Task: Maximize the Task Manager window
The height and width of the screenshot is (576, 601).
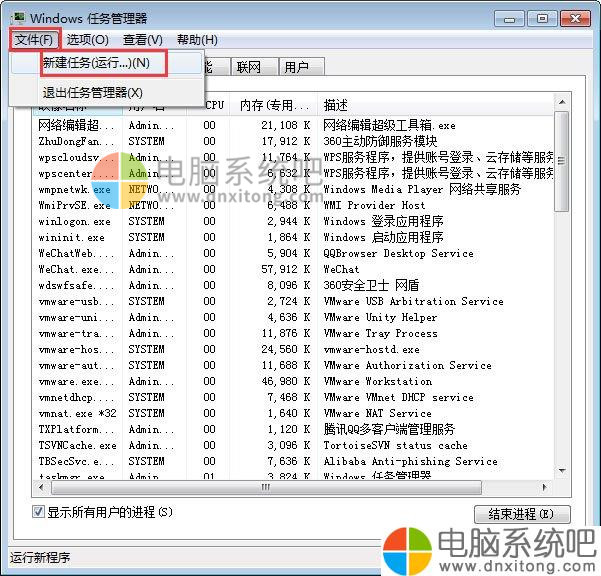Action: (x=542, y=18)
